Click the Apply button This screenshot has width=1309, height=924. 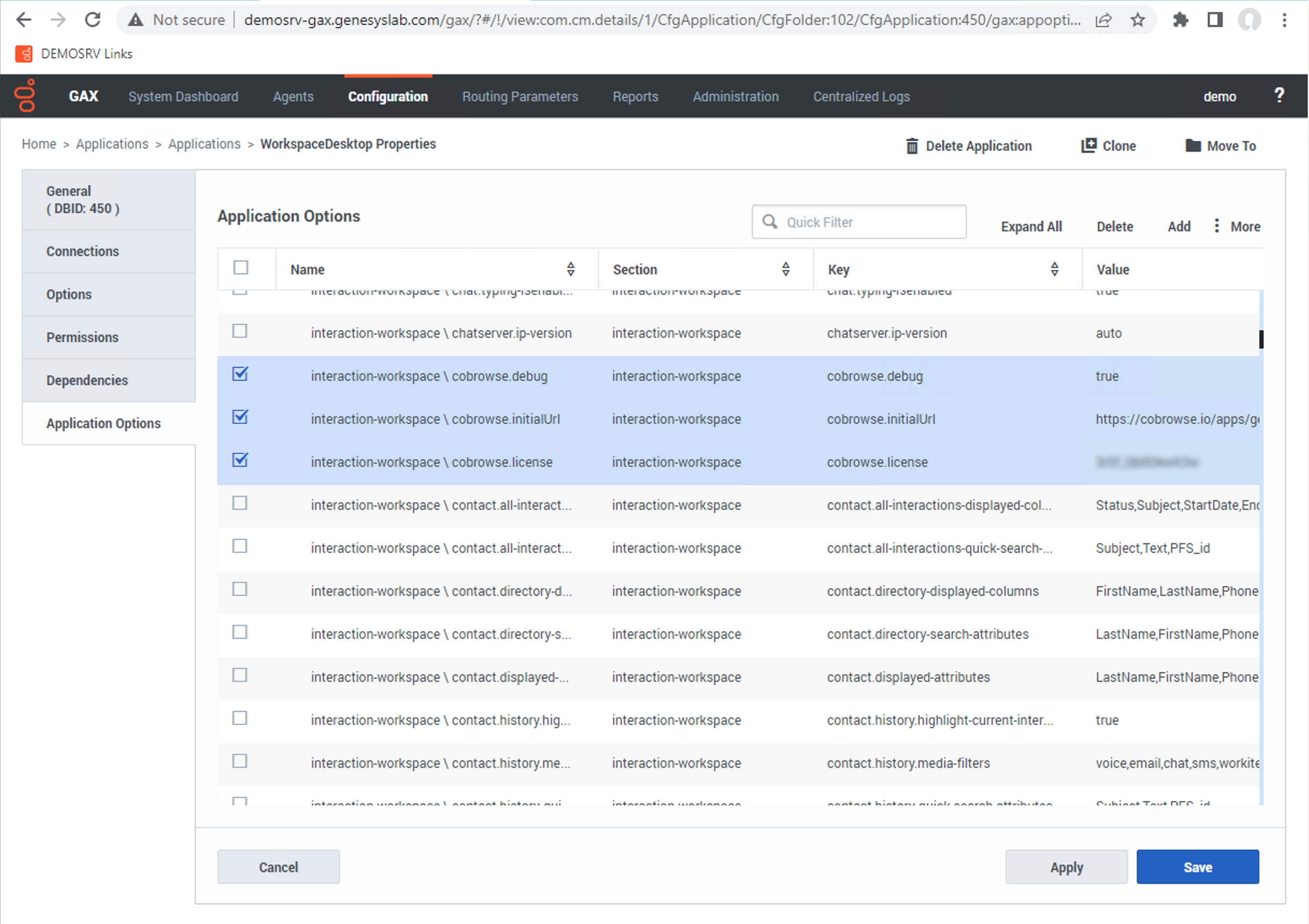click(1066, 867)
